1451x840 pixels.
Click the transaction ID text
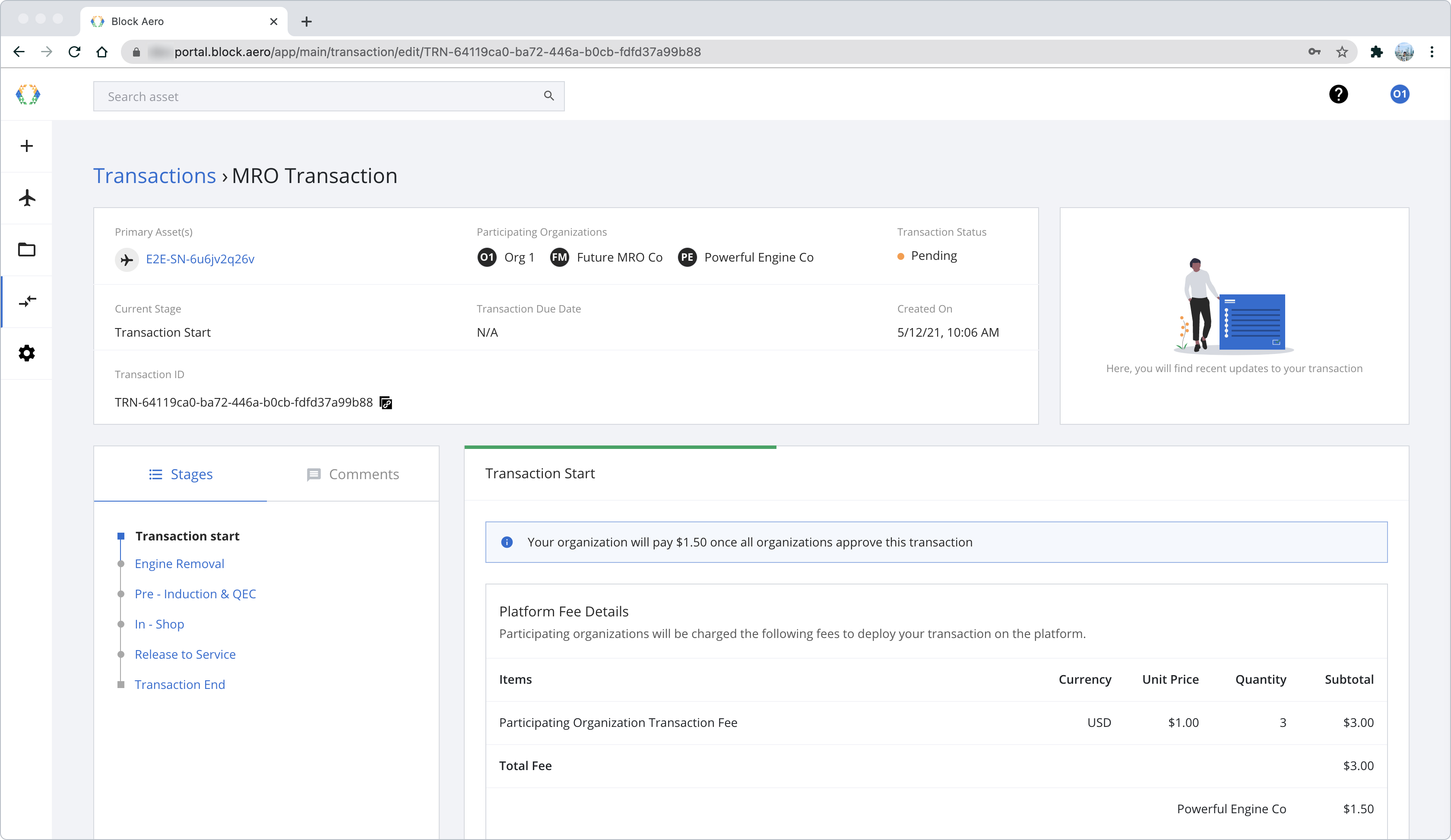coord(244,403)
